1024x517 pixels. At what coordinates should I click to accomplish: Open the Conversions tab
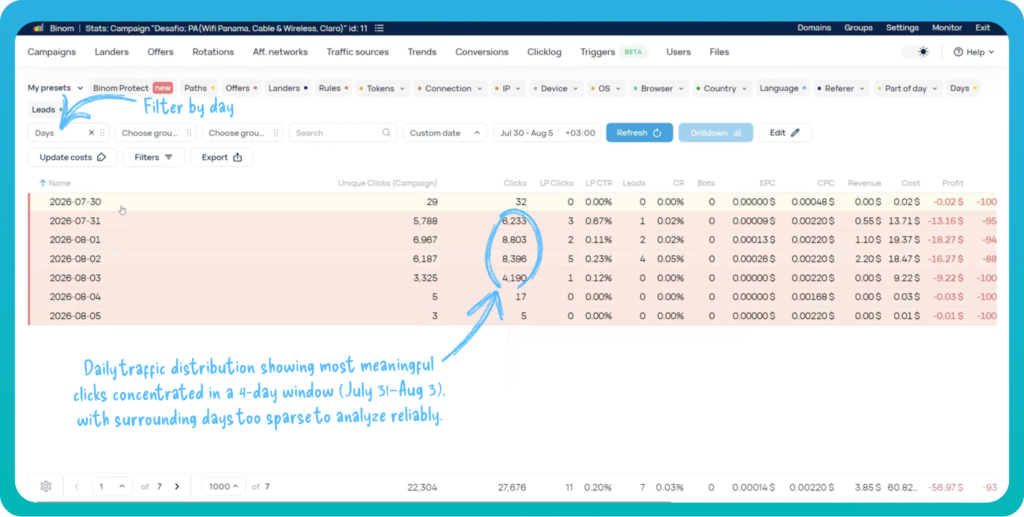pyautogui.click(x=482, y=52)
